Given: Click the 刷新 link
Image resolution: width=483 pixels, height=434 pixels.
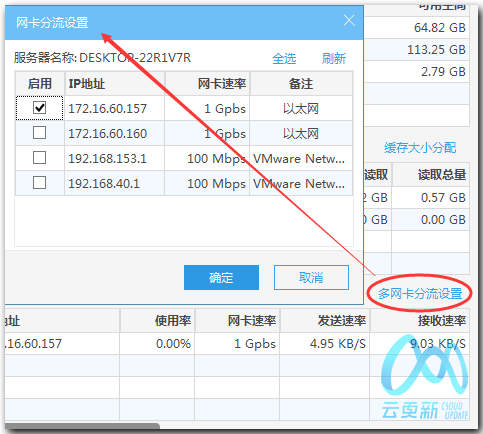Looking at the screenshot, I should [x=334, y=59].
